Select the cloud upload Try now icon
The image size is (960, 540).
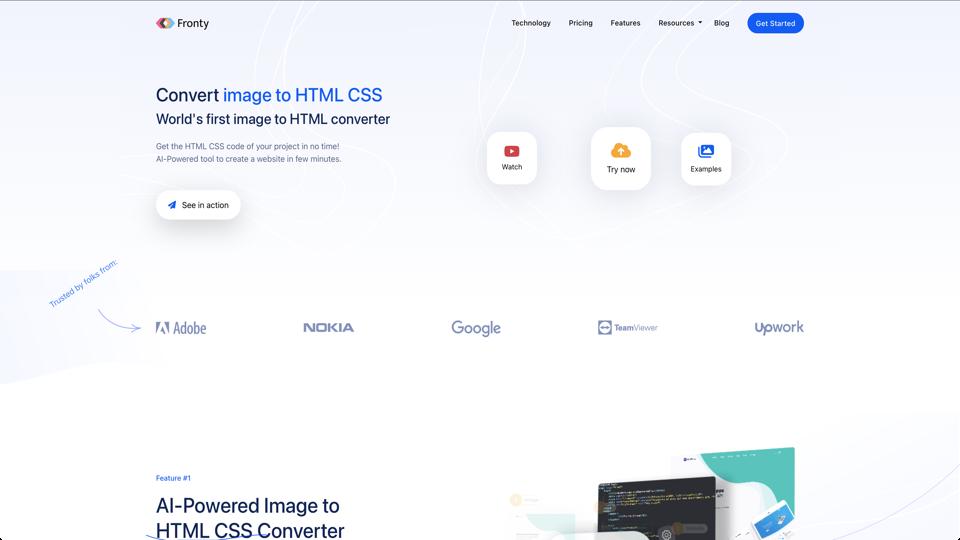pos(621,150)
